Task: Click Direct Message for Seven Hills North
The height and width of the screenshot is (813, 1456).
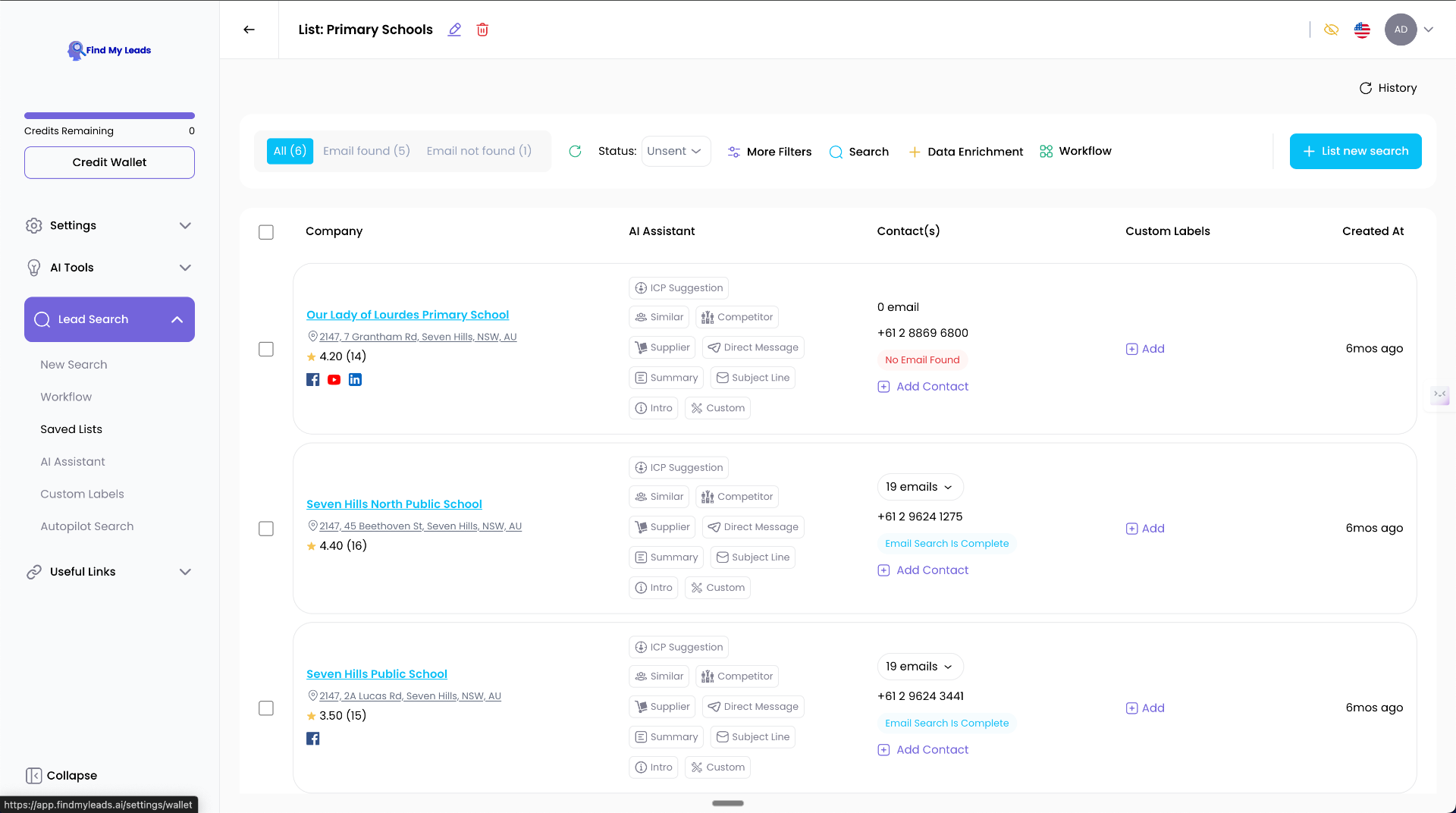Action: (x=753, y=527)
